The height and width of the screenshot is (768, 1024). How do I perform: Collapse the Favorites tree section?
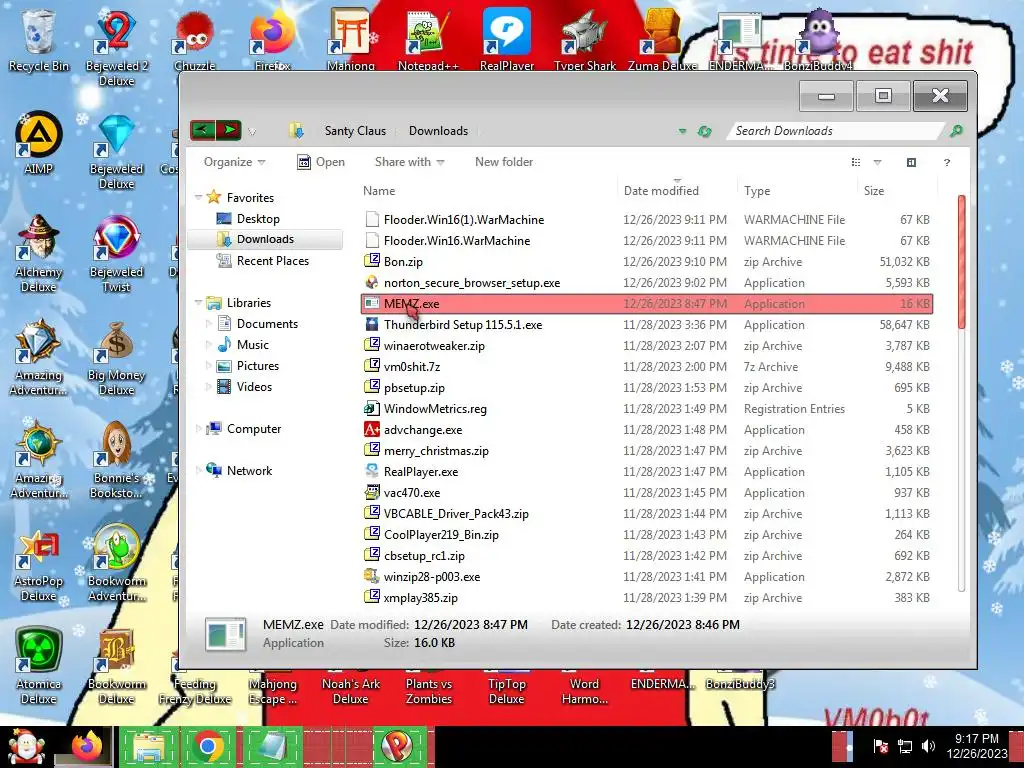[198, 197]
